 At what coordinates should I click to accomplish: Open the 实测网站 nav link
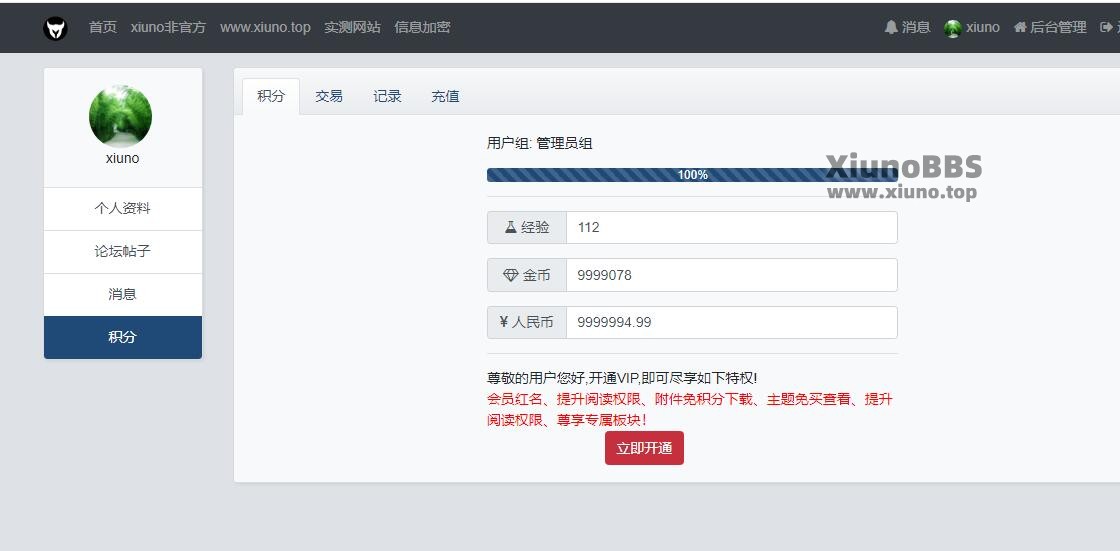(x=352, y=27)
